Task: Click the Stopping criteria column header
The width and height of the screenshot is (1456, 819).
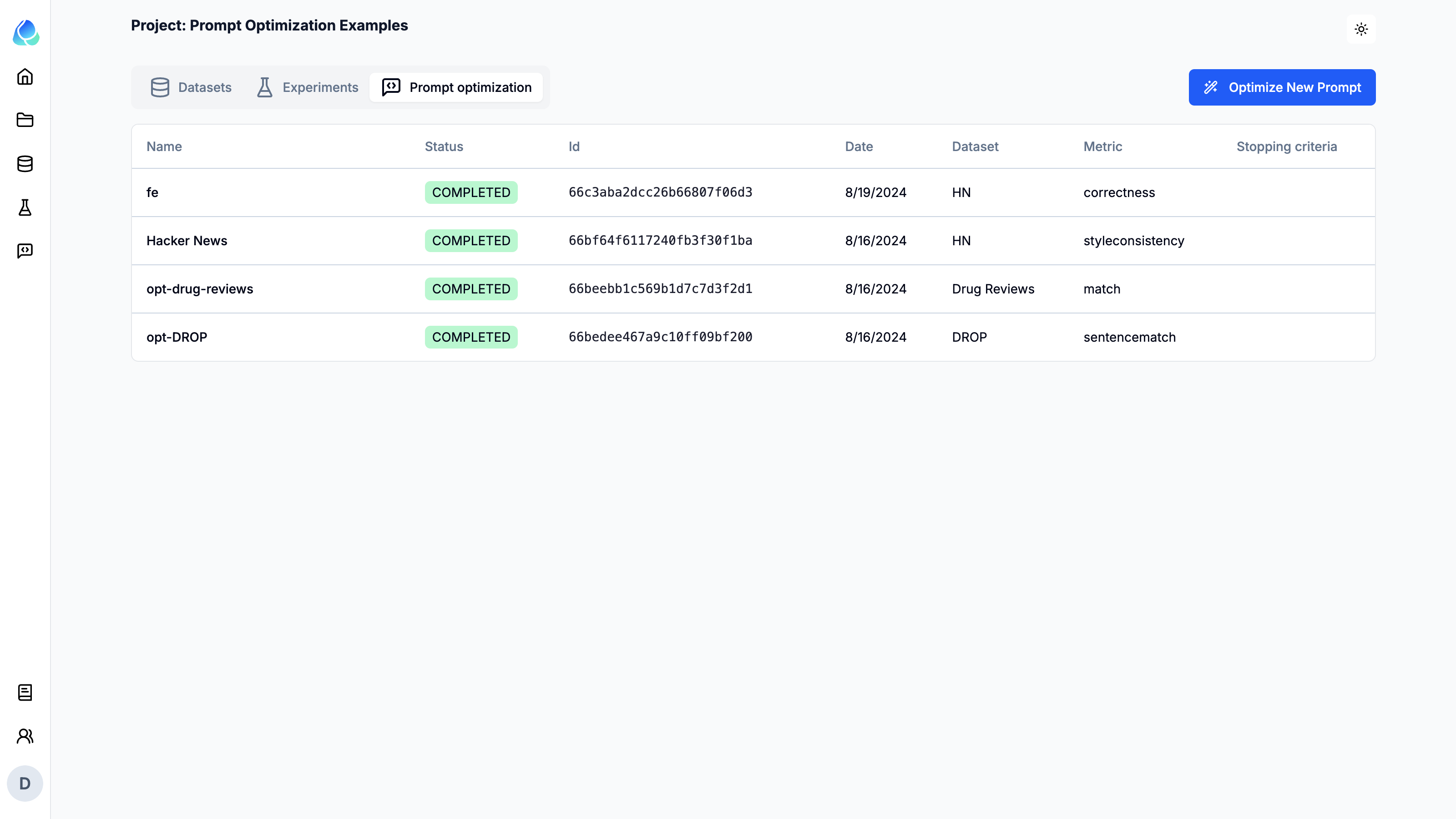Action: coord(1286,147)
